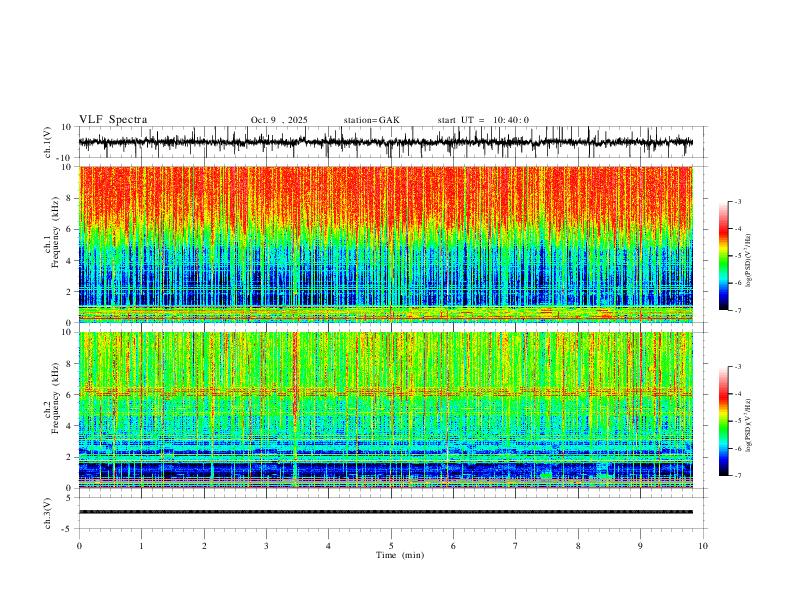Click the "8" tick on ch.2 frequency axis
Image resolution: width=792 pixels, height=612 pixels.
[69, 364]
